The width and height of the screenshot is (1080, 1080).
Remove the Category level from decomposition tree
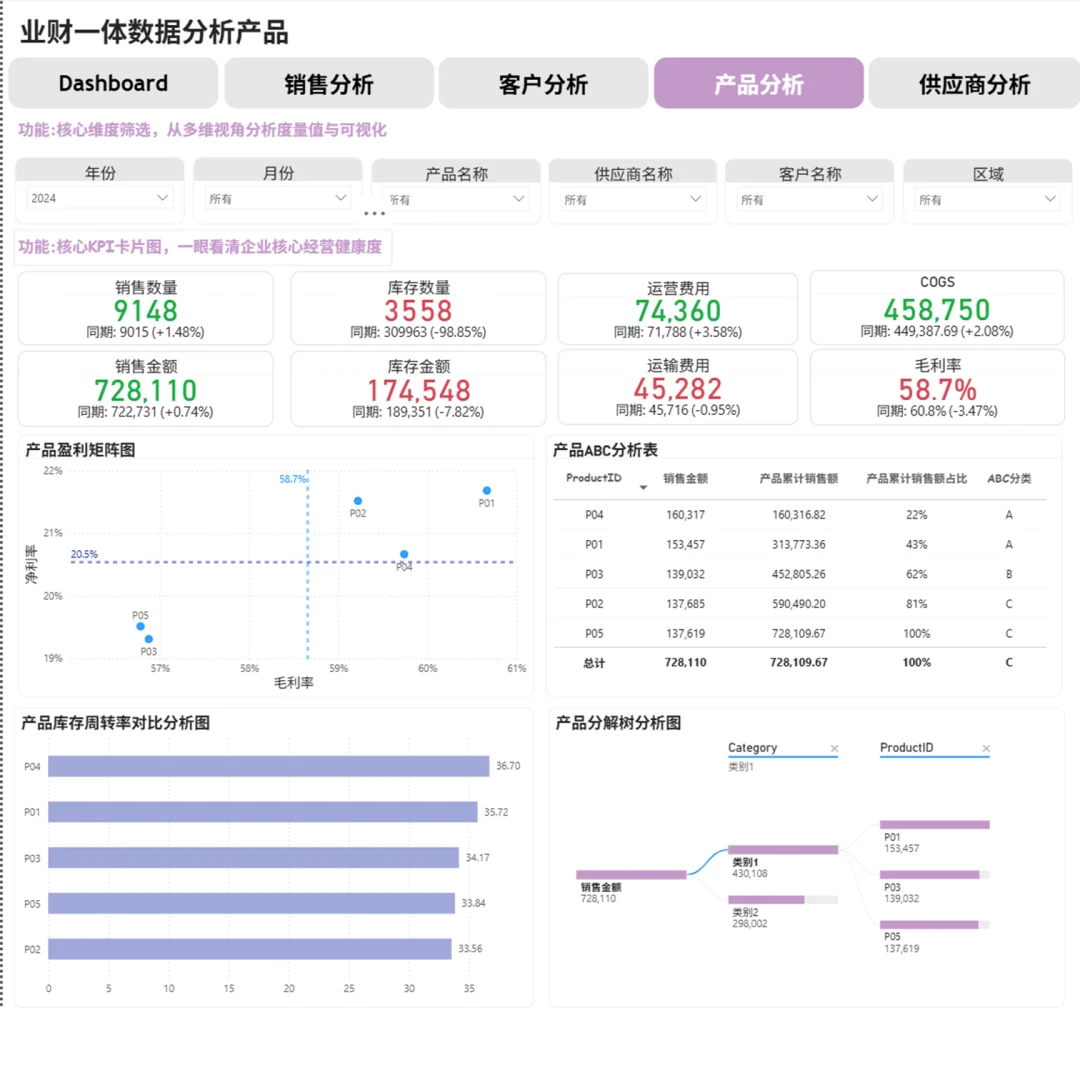(x=834, y=748)
